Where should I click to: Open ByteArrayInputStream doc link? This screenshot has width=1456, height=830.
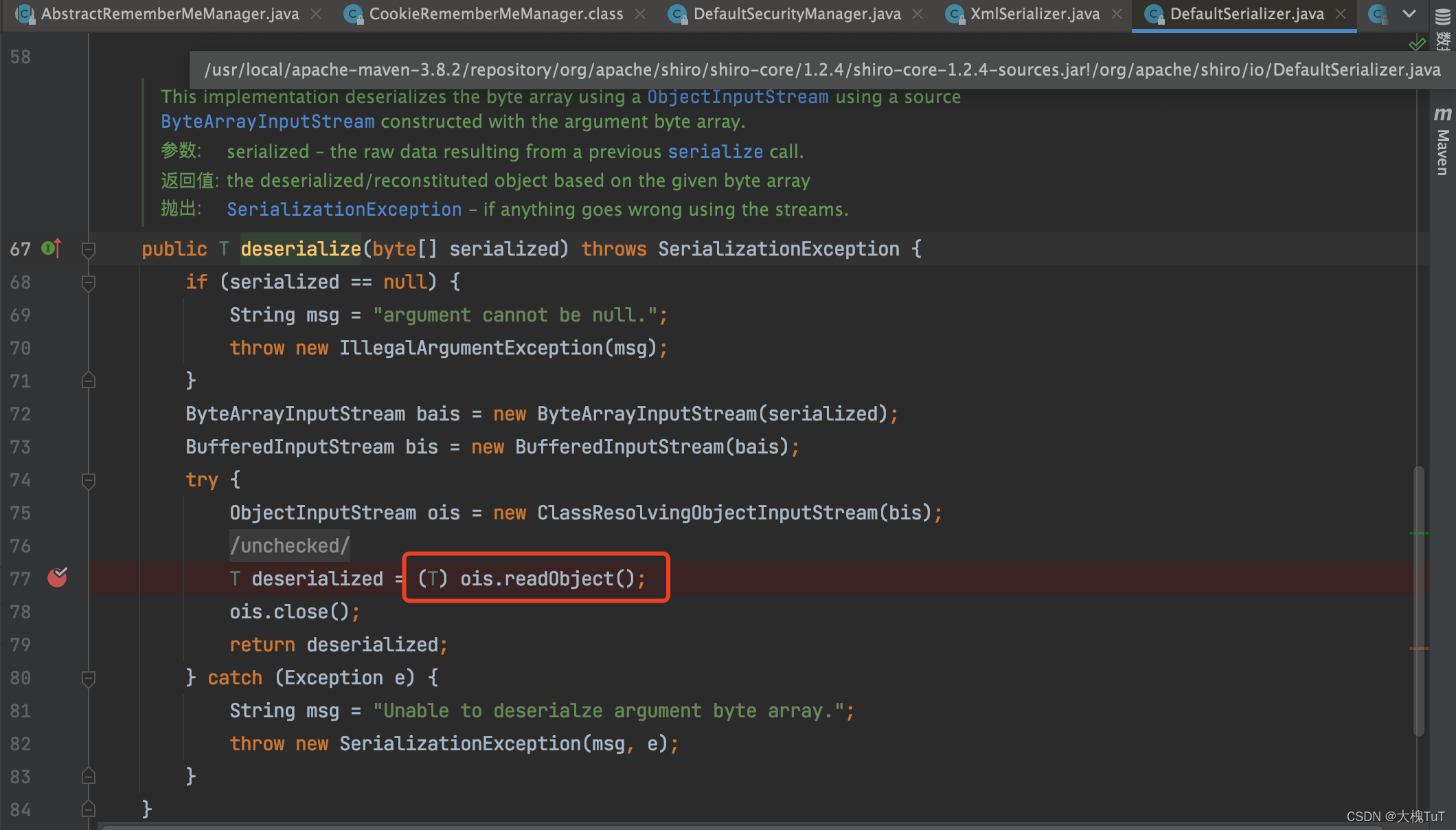point(268,122)
